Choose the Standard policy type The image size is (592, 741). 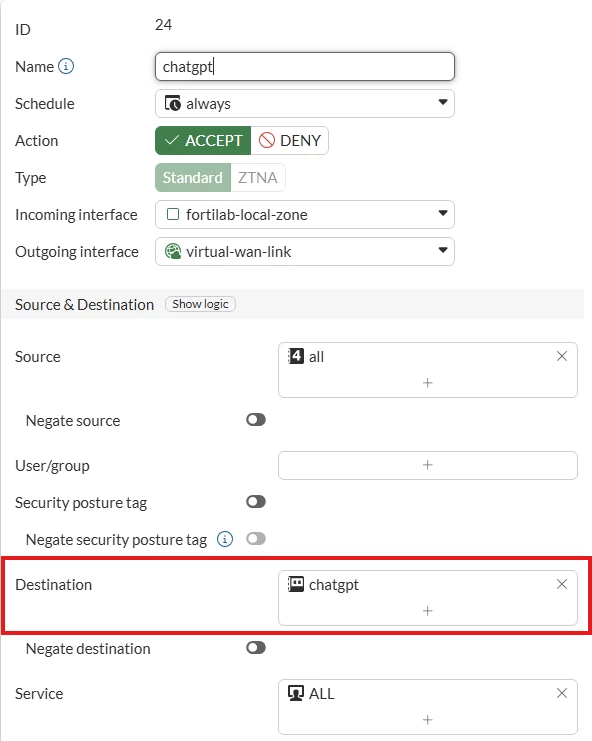(193, 177)
